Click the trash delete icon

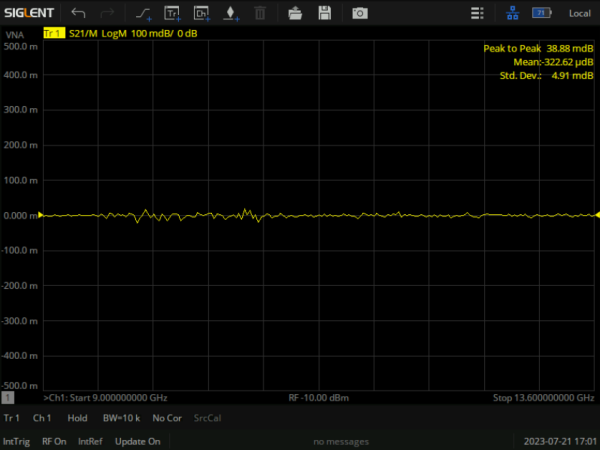[259, 13]
